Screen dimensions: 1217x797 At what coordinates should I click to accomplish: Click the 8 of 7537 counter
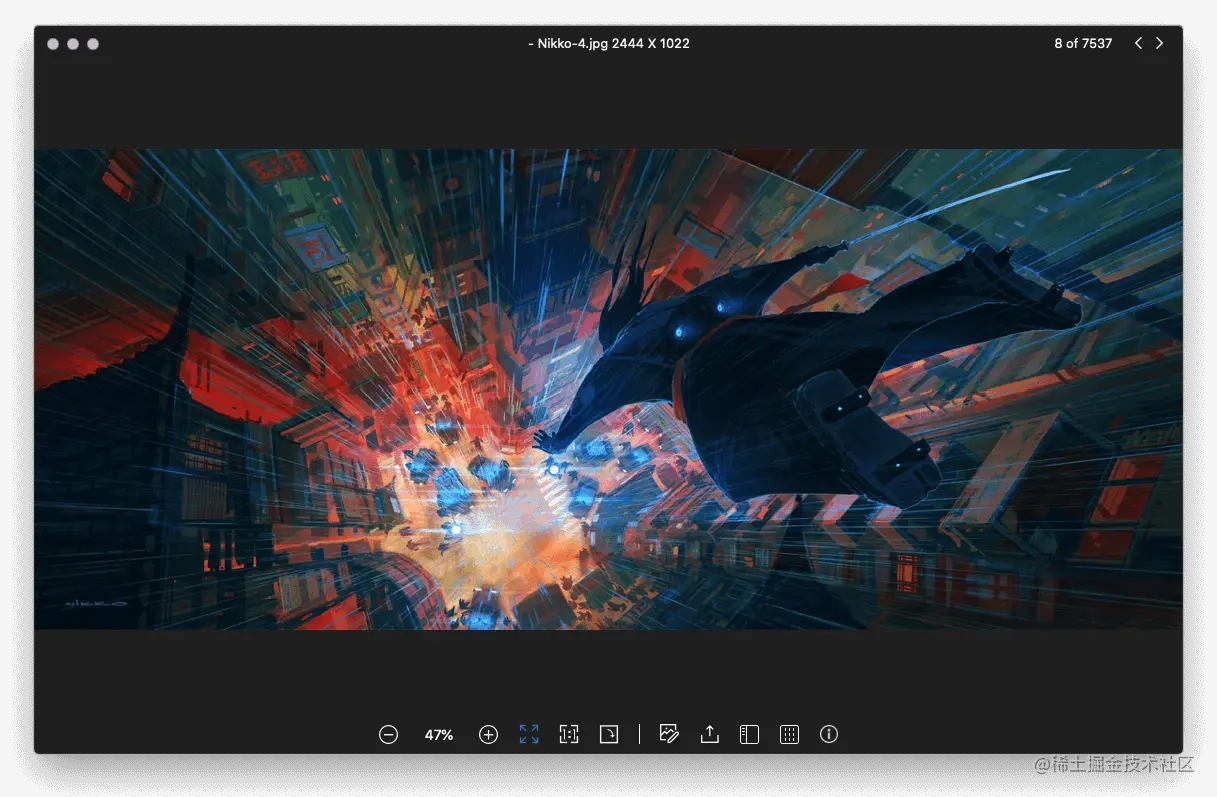(1083, 43)
